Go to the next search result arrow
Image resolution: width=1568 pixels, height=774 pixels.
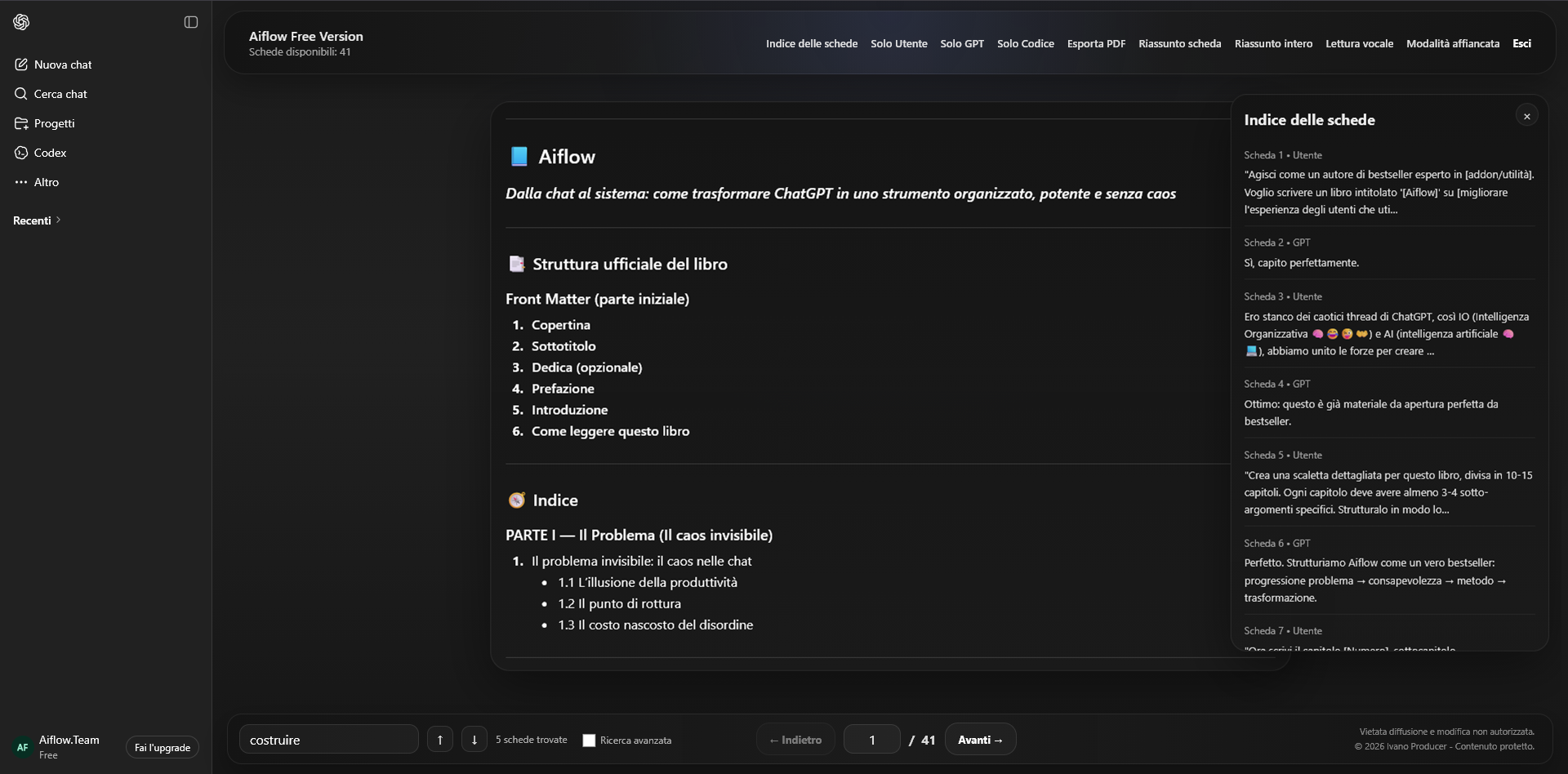(474, 740)
